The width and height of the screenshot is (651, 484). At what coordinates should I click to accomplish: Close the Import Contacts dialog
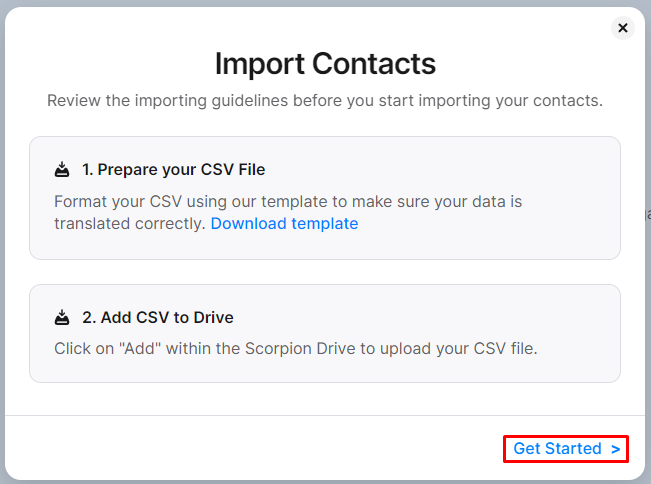coord(622,28)
